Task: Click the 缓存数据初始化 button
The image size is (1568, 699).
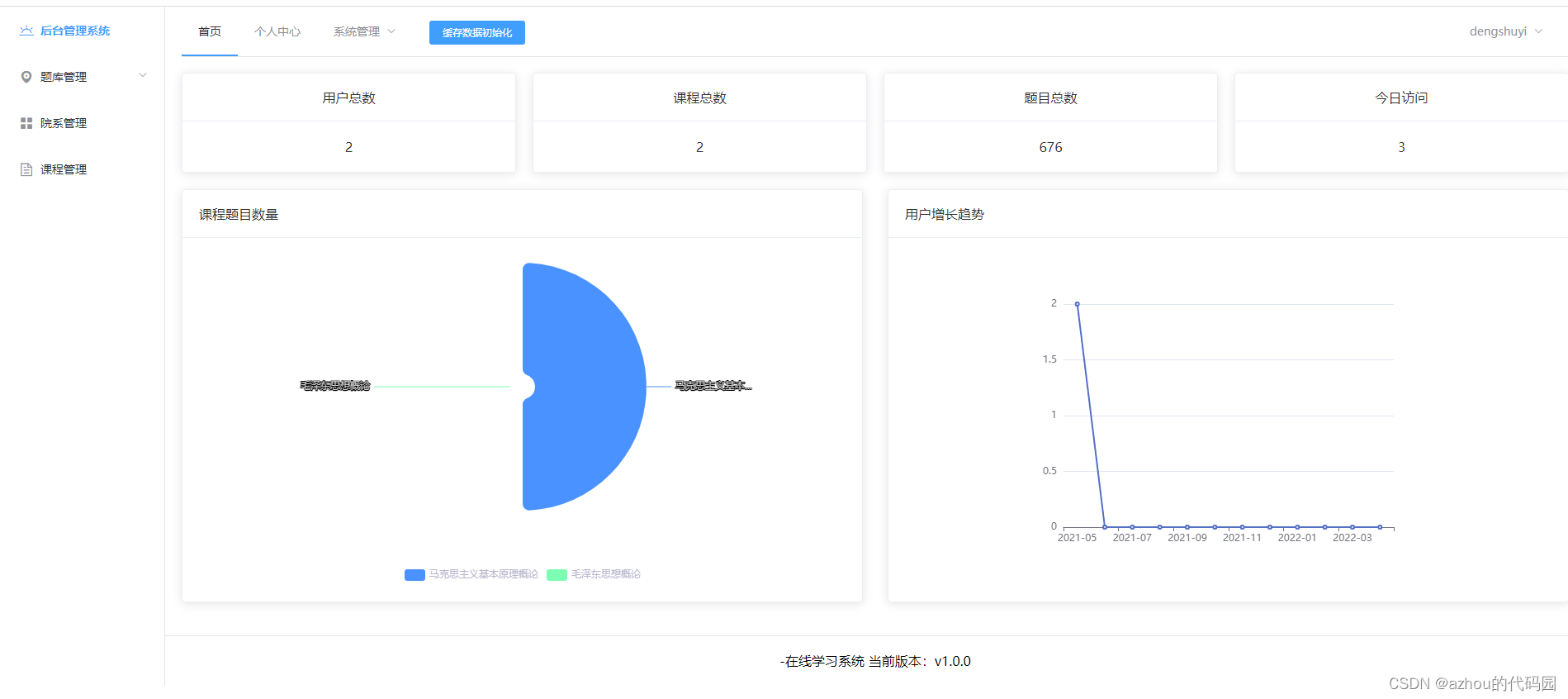Action: tap(477, 32)
